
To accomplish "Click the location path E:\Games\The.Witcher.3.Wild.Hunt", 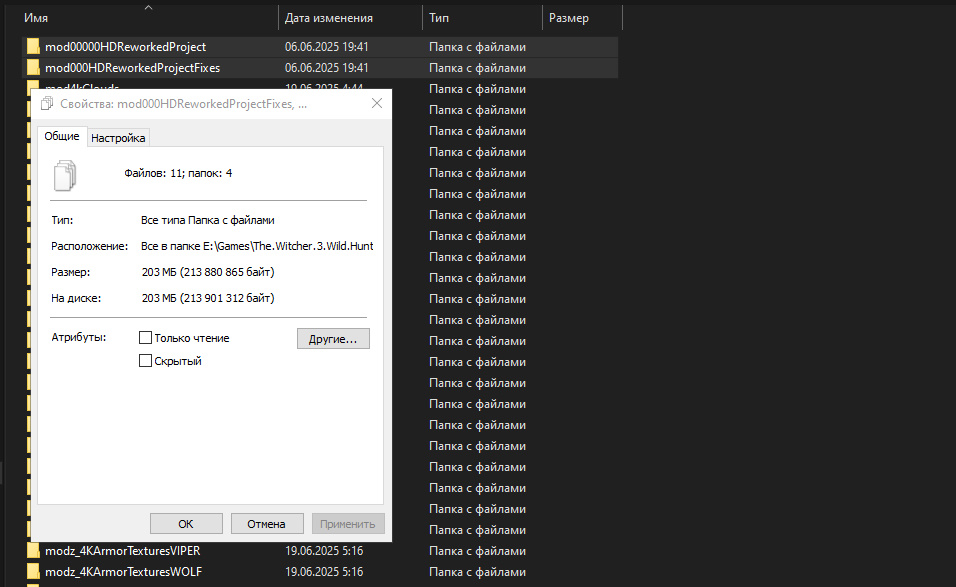I will pyautogui.click(x=288, y=246).
